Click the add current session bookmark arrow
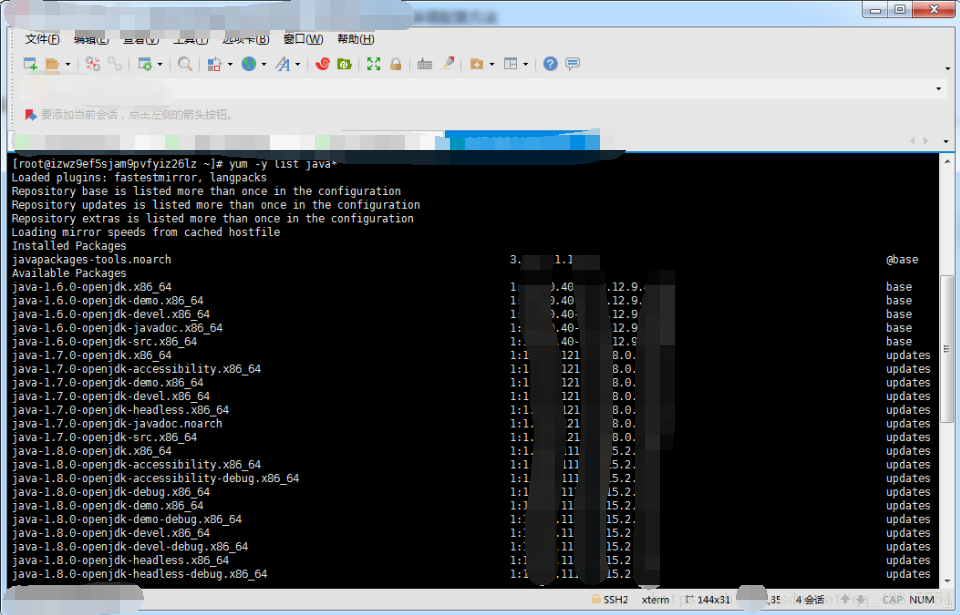The width and height of the screenshot is (960, 615). (31, 115)
